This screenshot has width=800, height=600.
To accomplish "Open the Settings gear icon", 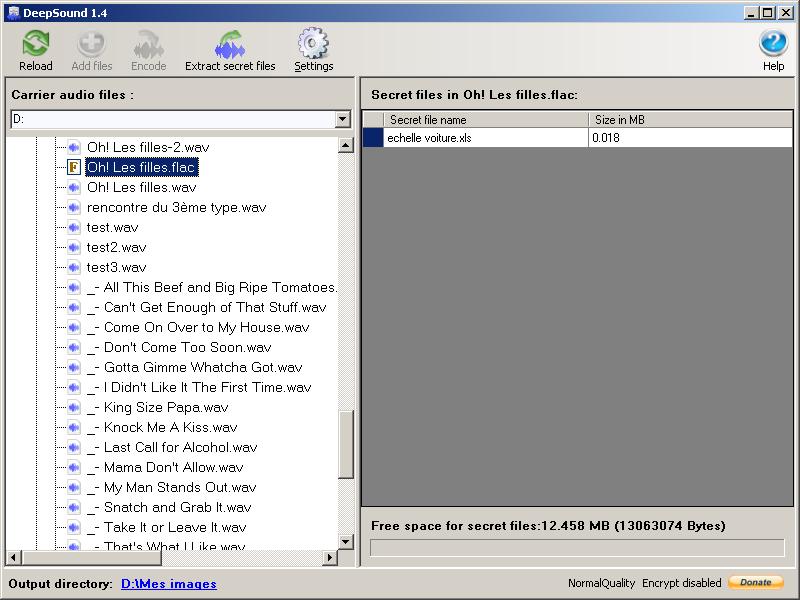I will tap(313, 43).
